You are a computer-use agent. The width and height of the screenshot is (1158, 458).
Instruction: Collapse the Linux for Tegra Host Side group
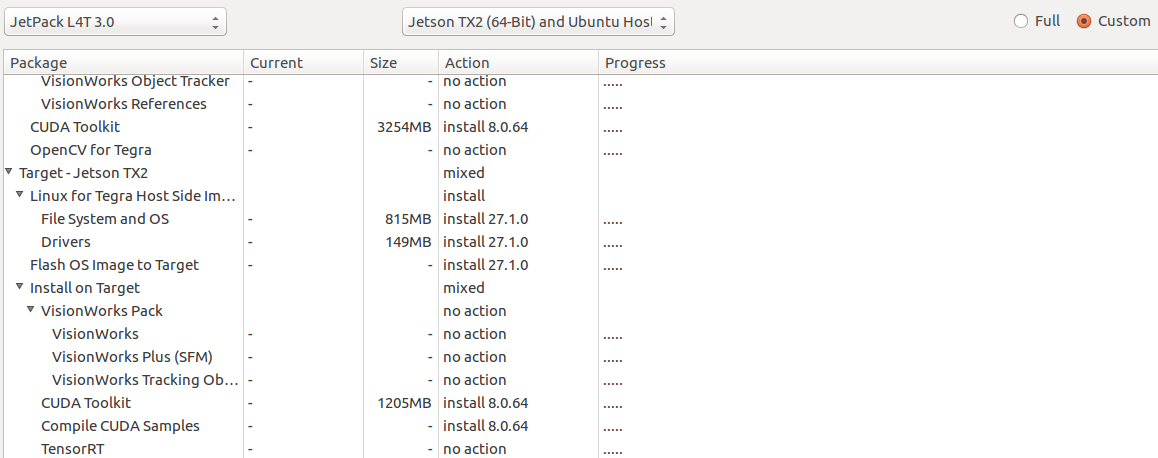pos(20,196)
